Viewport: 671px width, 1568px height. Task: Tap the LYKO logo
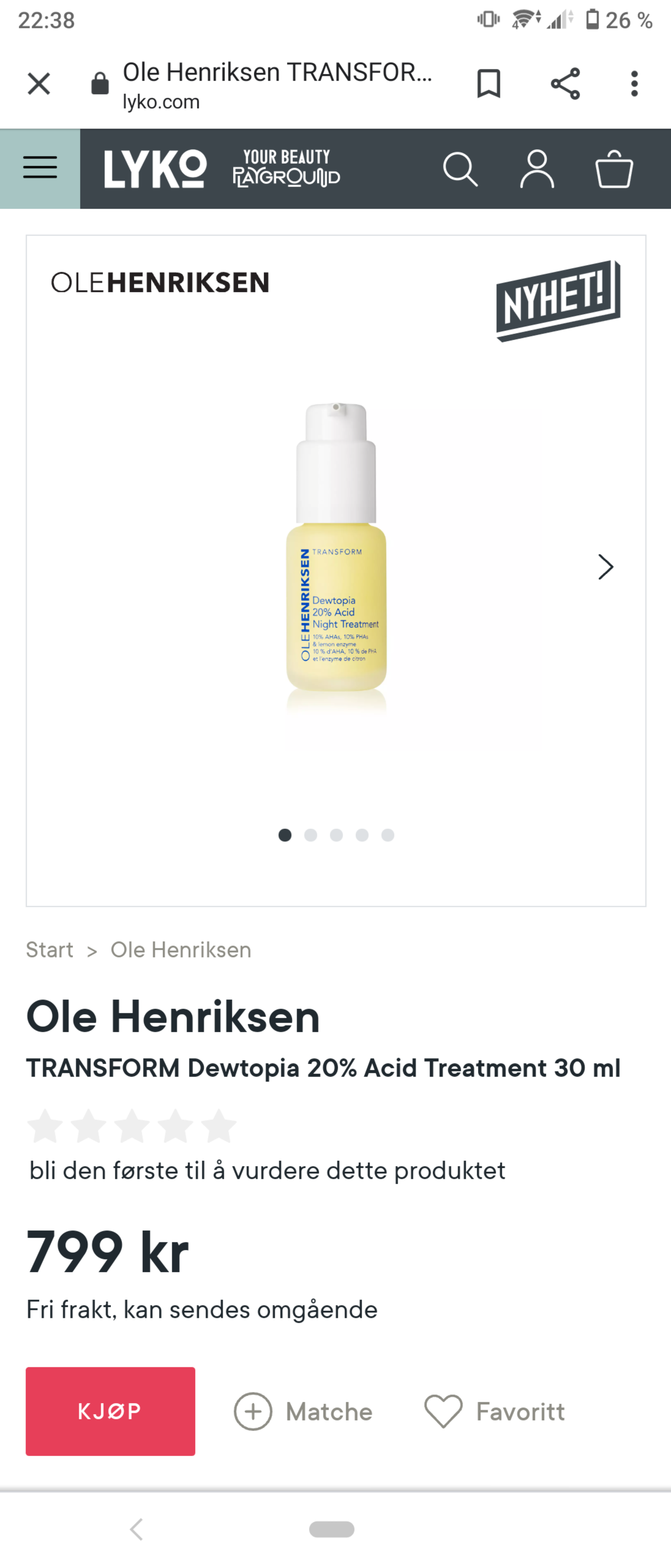[155, 169]
